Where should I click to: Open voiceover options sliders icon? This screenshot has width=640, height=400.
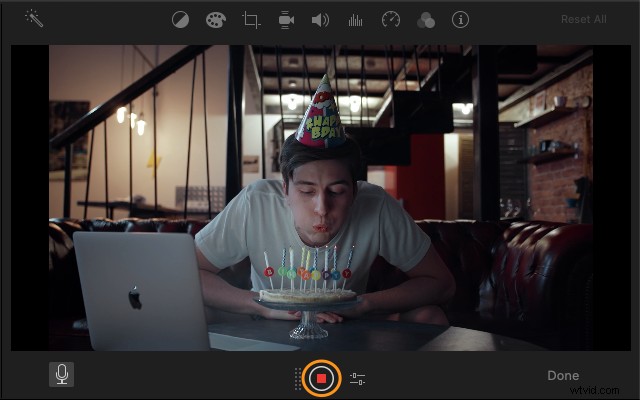(358, 379)
